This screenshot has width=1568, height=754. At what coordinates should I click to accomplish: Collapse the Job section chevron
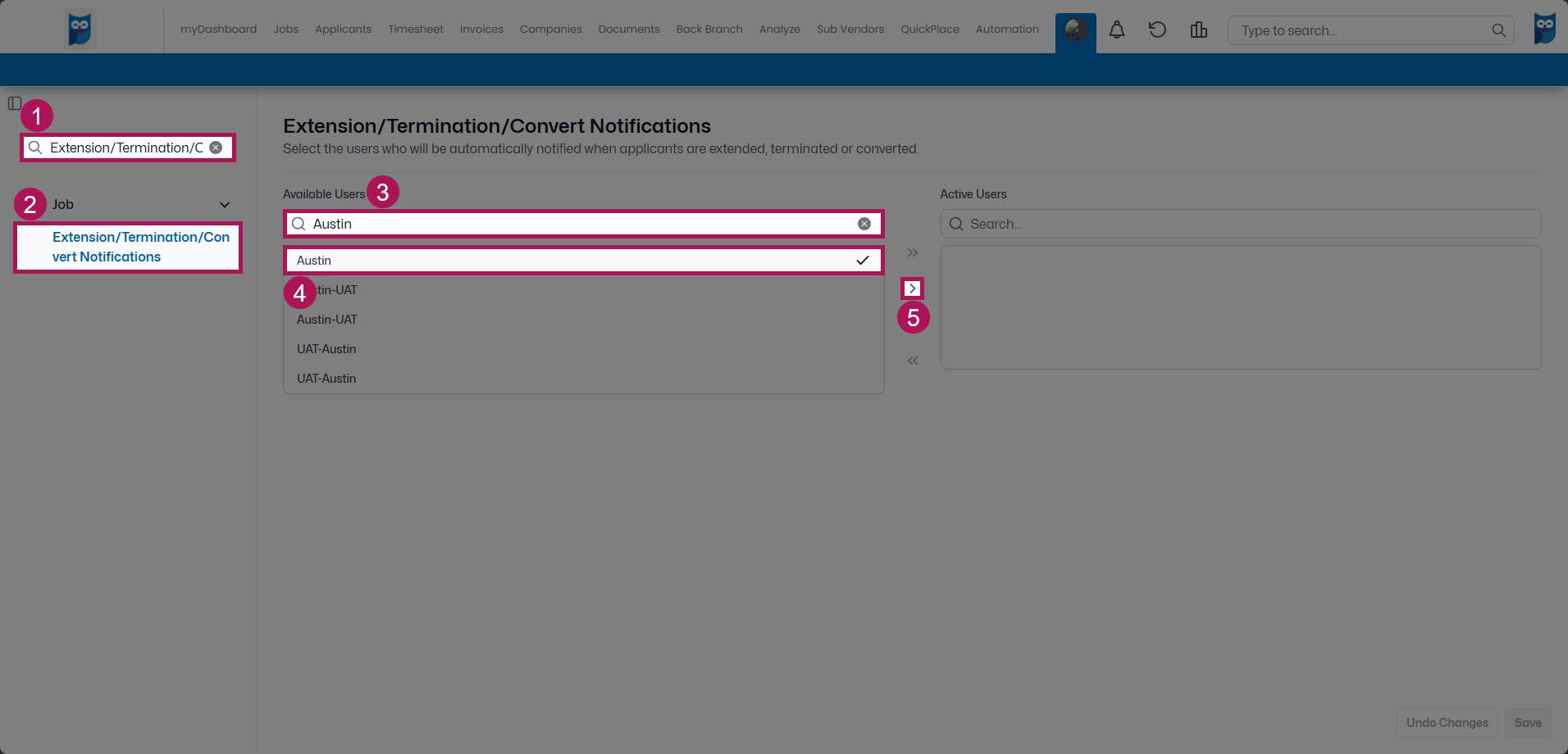(x=223, y=204)
